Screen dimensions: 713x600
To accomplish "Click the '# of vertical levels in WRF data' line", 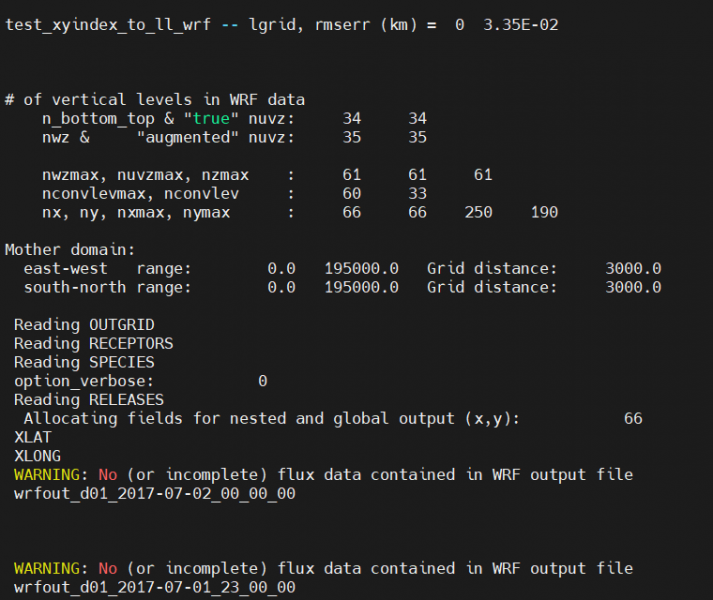I will click(155, 99).
